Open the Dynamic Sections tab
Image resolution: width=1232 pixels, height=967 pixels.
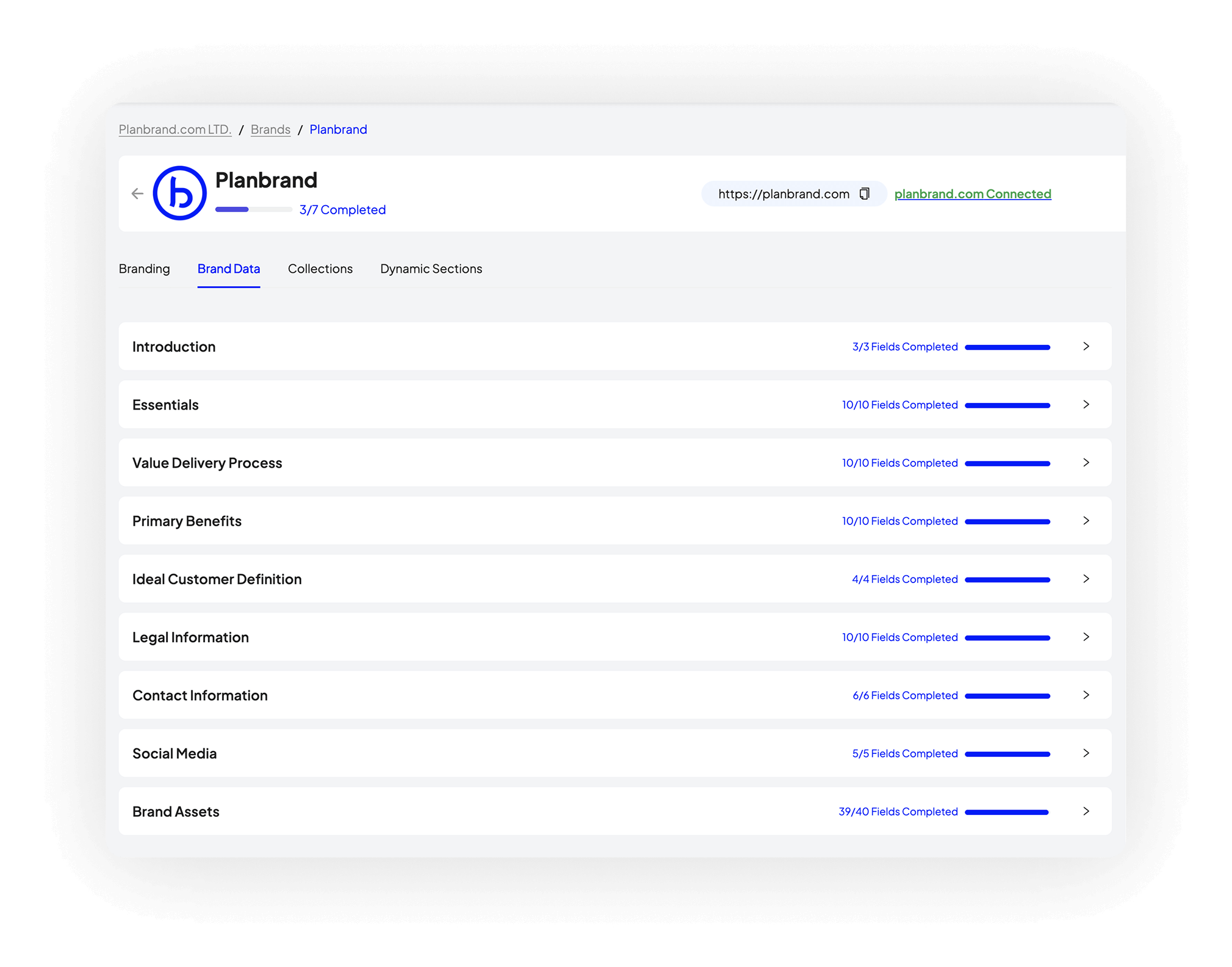click(431, 269)
